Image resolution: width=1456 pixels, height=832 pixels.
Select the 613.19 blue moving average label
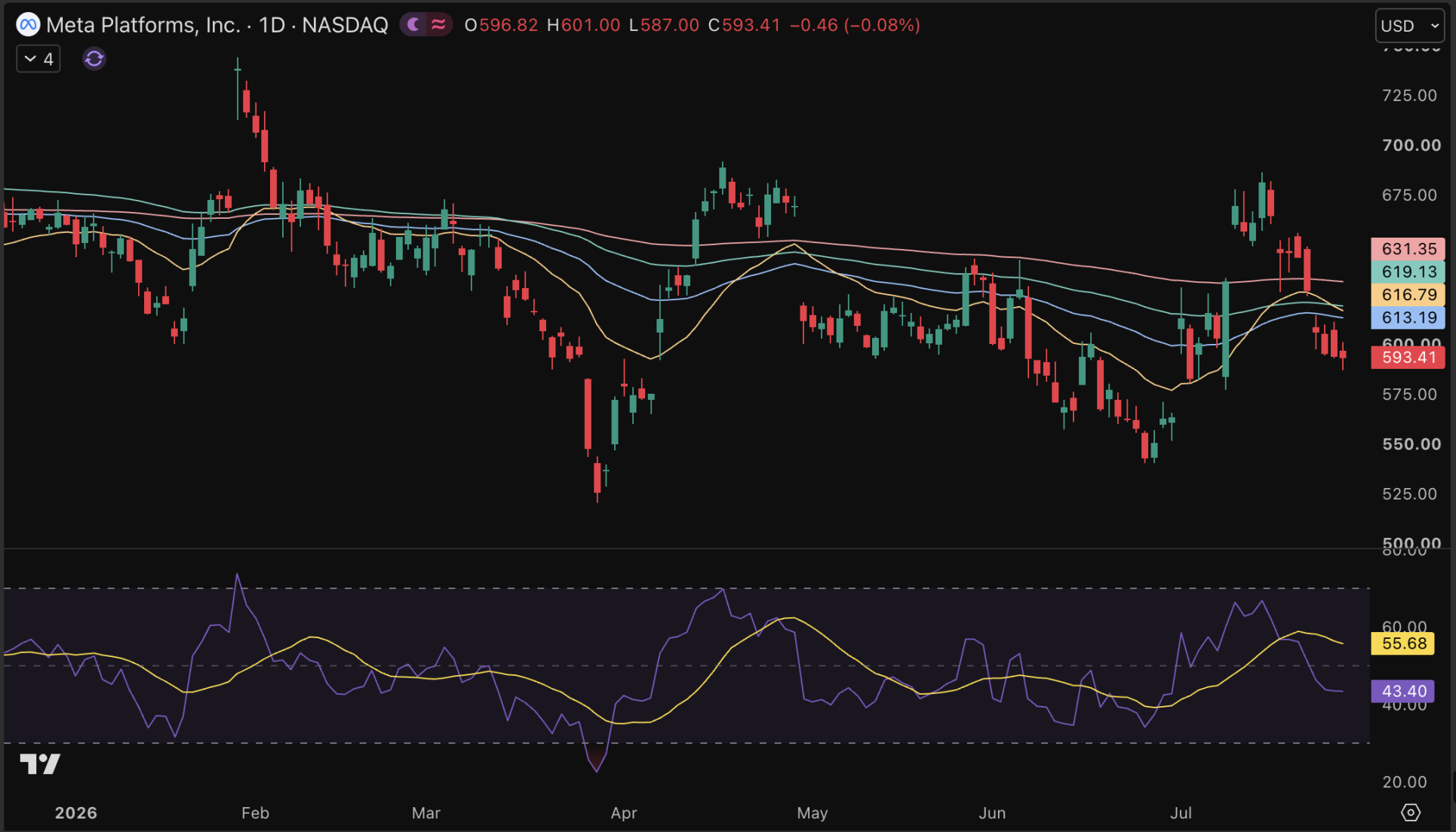click(1408, 318)
